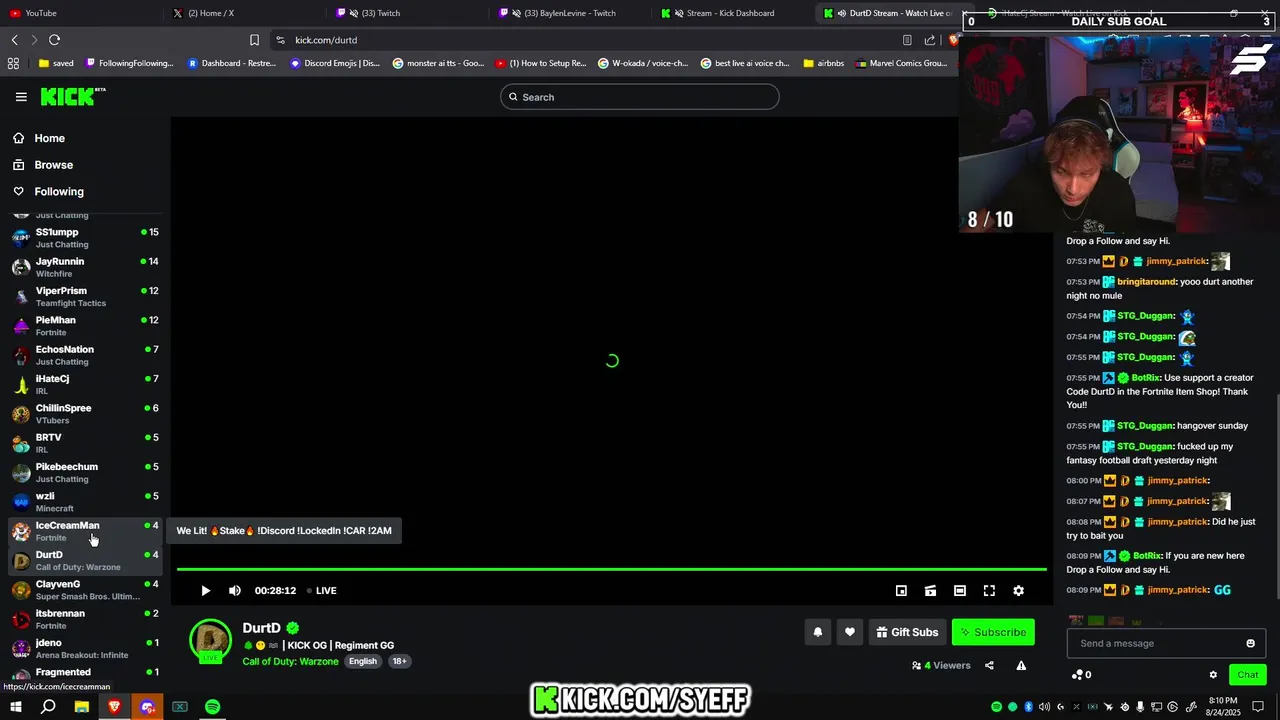This screenshot has height=720, width=1280.
Task: Click the Gift Subs button
Action: pyautogui.click(x=907, y=632)
